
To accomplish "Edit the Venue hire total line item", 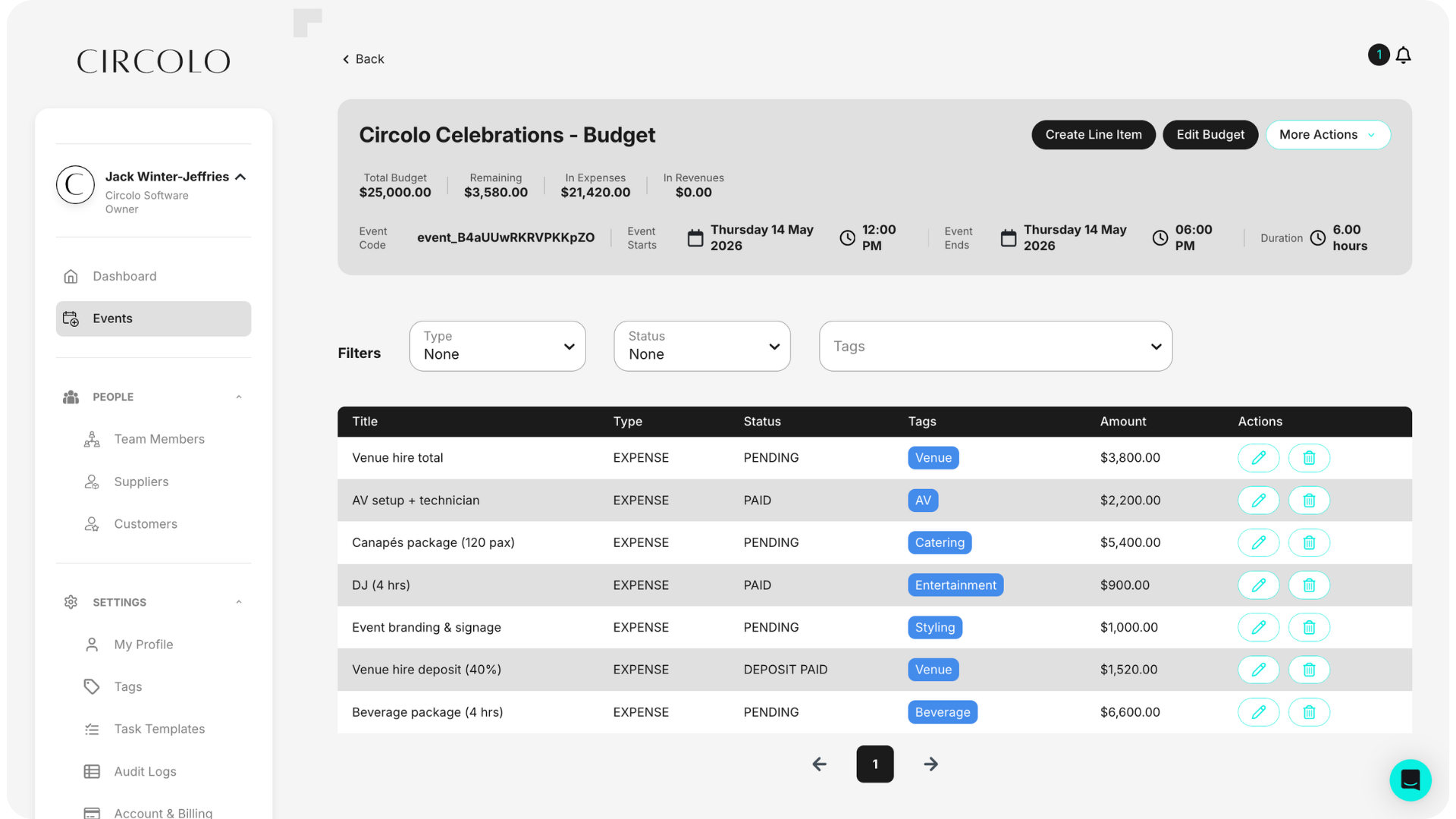I will pos(1258,458).
